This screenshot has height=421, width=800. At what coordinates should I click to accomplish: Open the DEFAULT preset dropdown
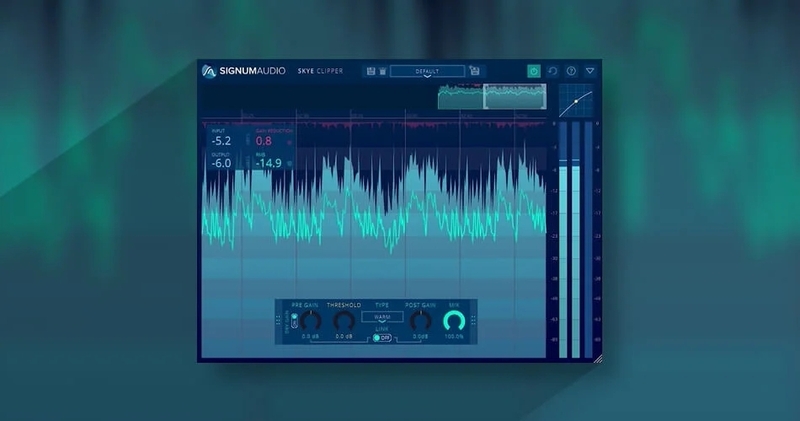pos(427,71)
